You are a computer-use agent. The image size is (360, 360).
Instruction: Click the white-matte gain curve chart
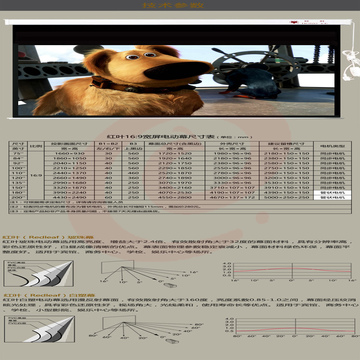293,327
